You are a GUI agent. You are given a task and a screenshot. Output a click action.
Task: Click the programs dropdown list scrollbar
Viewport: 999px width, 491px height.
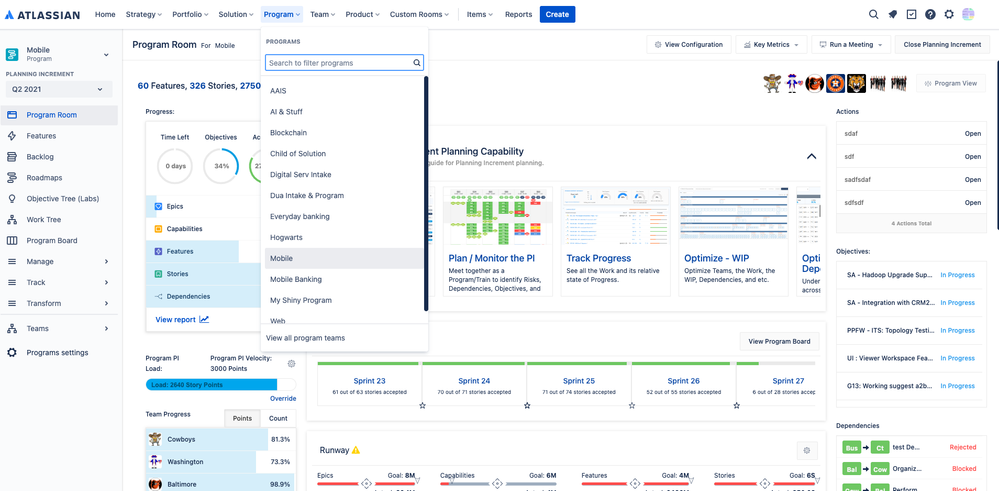tap(426, 194)
